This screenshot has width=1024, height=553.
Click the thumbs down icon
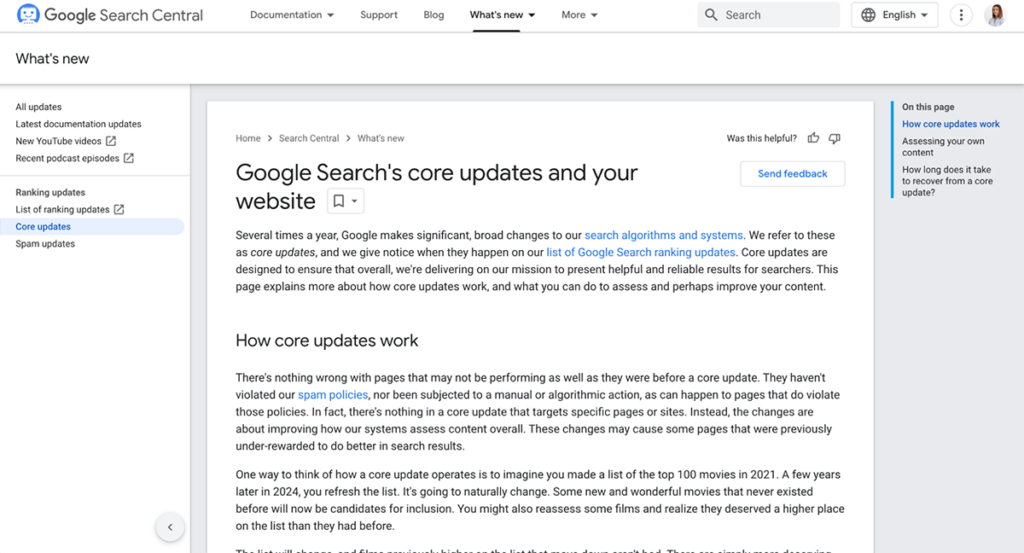pos(835,138)
